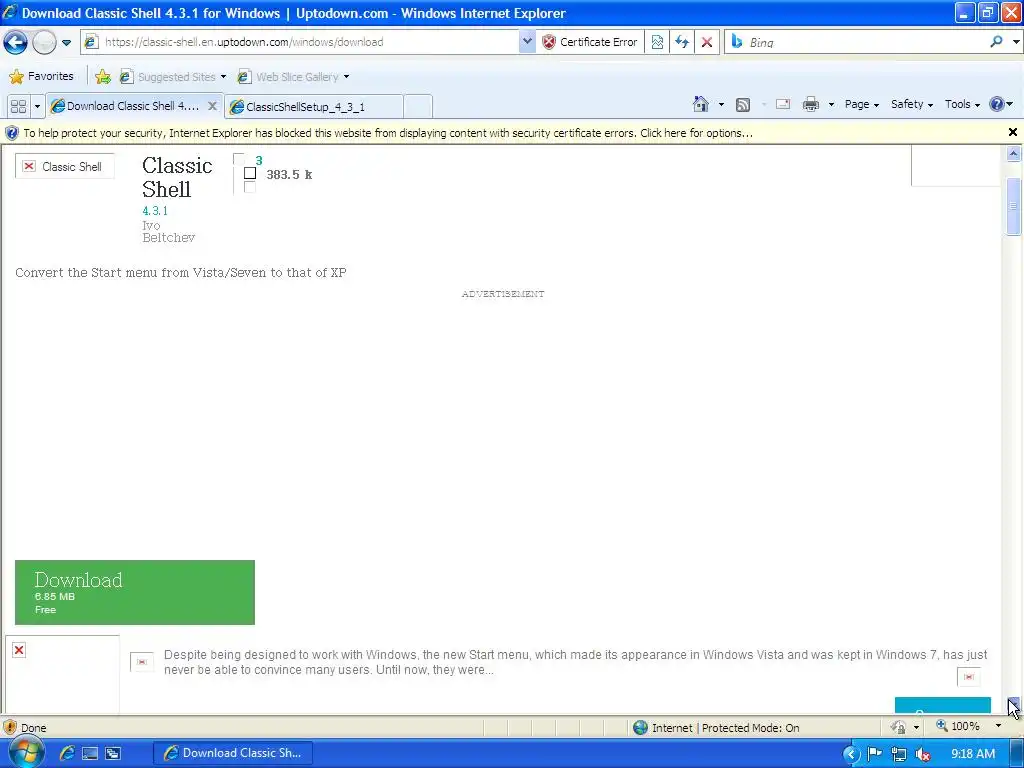Click the network tray icon
This screenshot has height=768, width=1024.
[x=899, y=754]
